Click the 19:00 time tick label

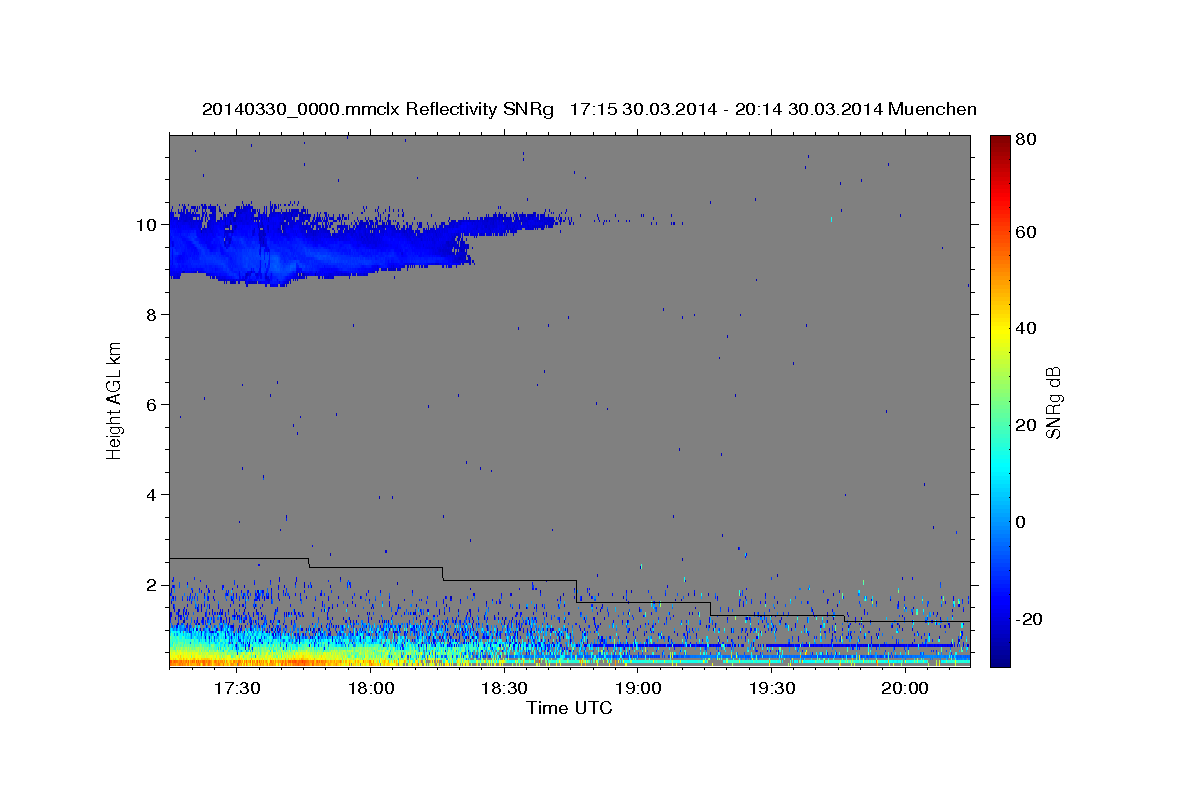(638, 688)
